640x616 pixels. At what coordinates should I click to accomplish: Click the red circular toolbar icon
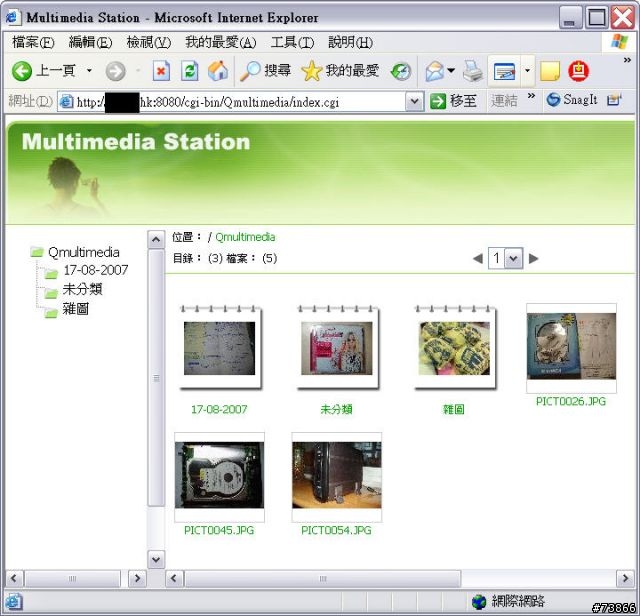[578, 71]
